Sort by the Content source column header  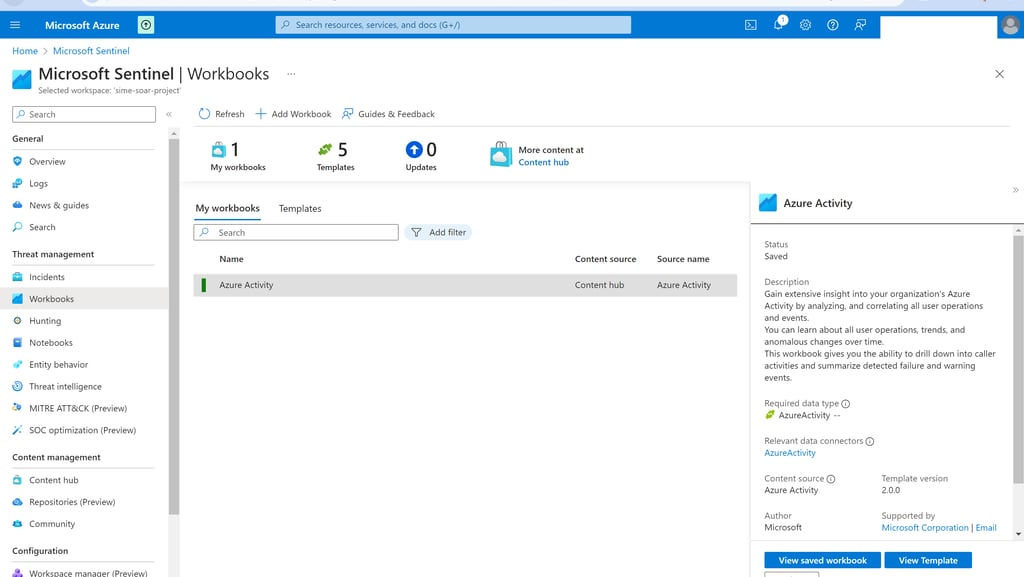coord(605,259)
